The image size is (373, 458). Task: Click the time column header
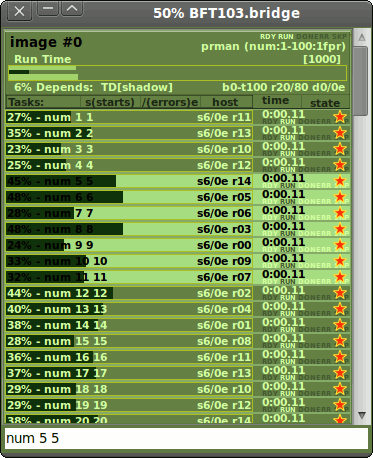click(277, 101)
